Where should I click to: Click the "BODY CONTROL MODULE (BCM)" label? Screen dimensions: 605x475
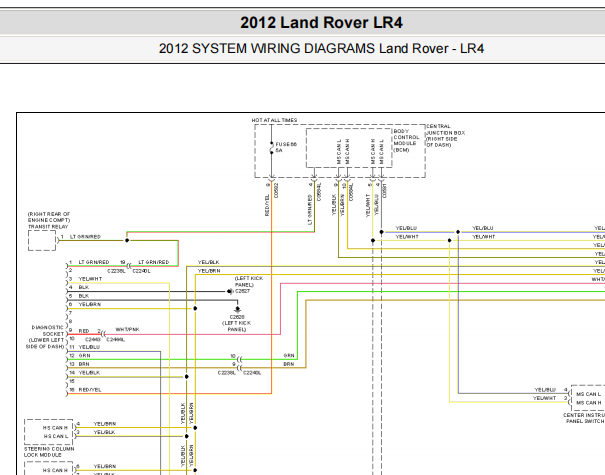click(406, 140)
